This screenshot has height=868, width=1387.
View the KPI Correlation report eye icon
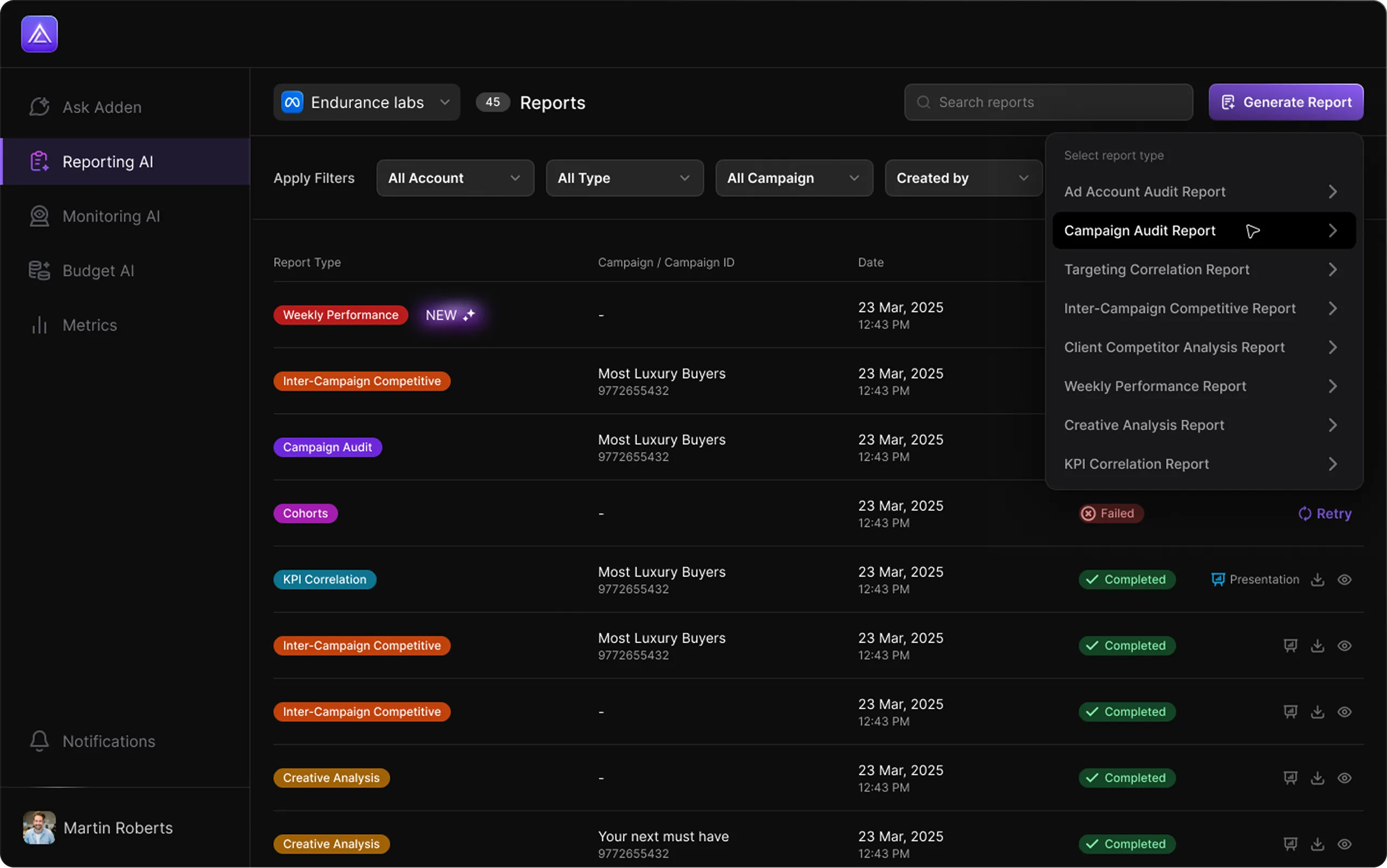coord(1345,579)
